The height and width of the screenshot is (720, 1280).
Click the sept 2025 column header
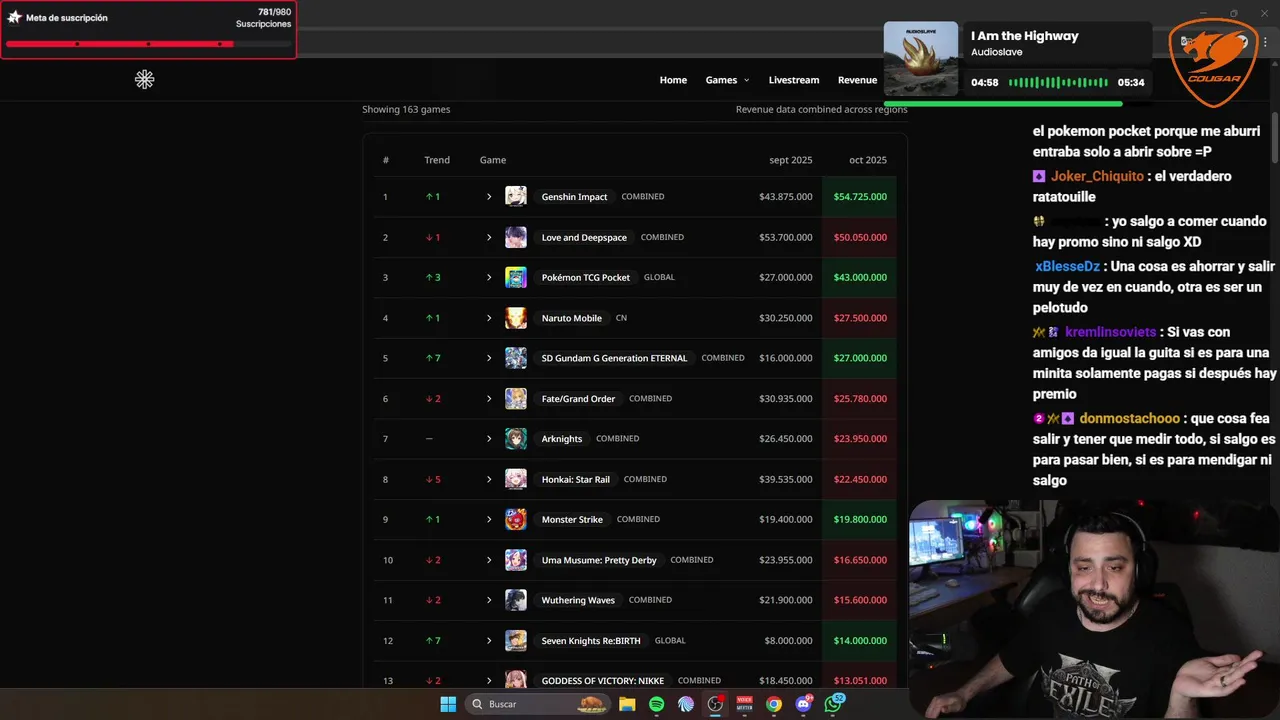(x=790, y=160)
